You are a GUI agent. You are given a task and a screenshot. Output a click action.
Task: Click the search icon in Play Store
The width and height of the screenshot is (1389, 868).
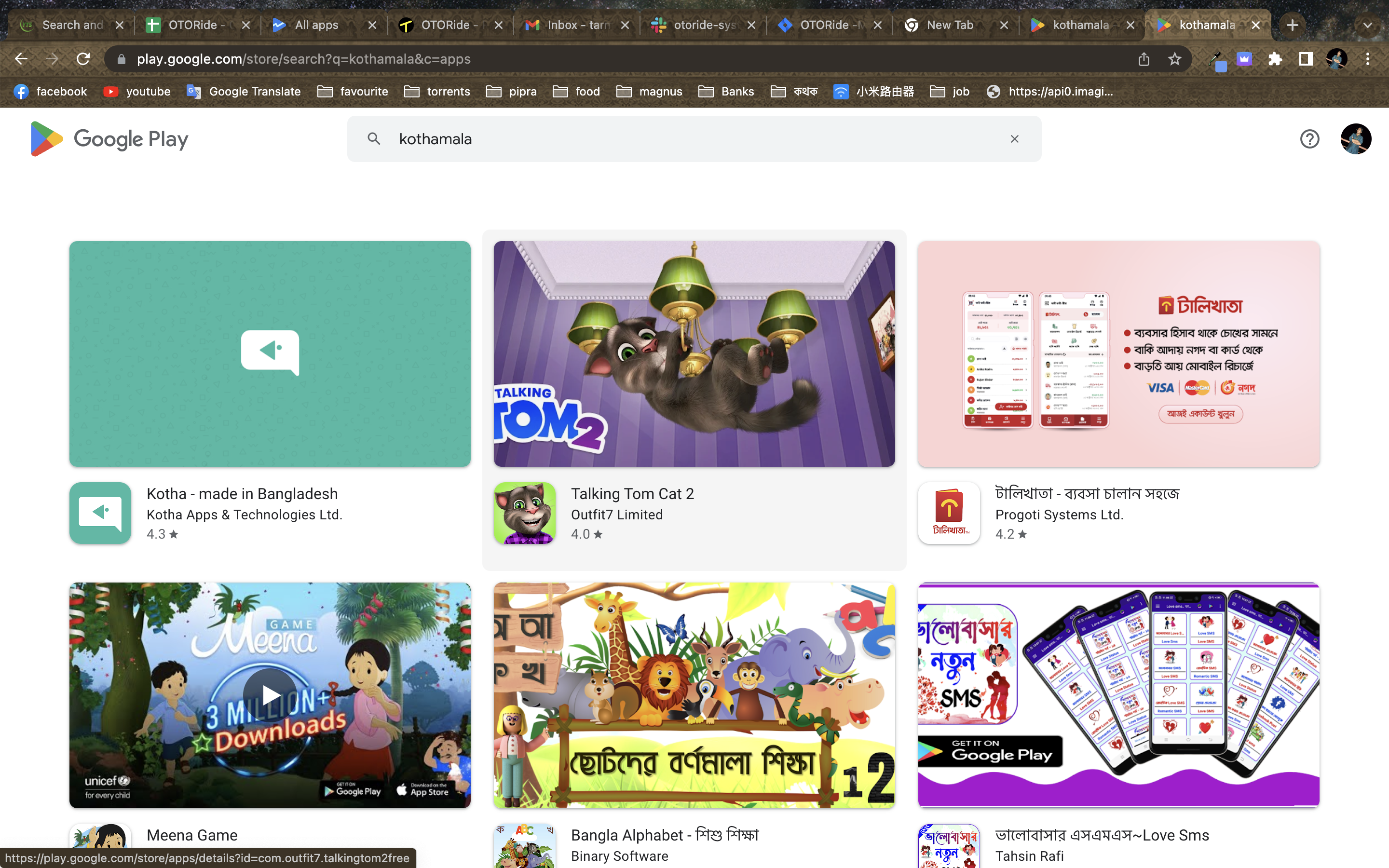[374, 139]
